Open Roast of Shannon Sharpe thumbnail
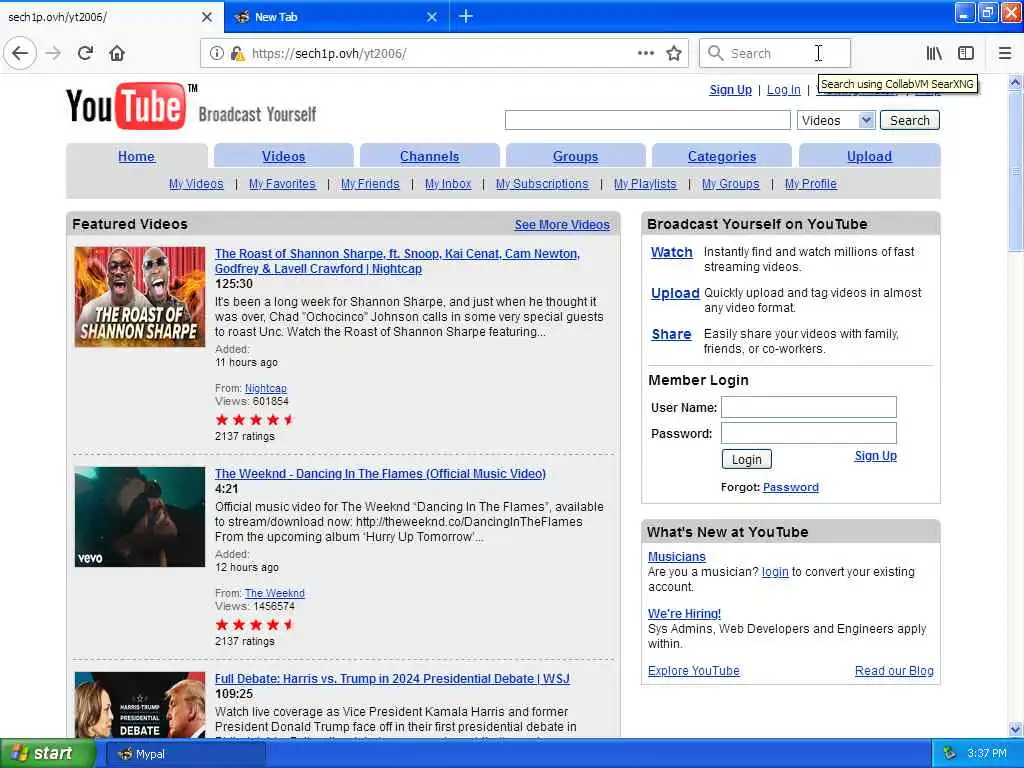Image resolution: width=1024 pixels, height=768 pixels. pyautogui.click(x=140, y=296)
